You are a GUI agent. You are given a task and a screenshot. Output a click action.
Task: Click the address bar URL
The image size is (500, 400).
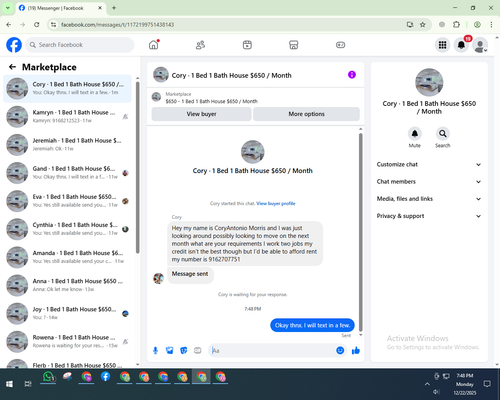[x=118, y=25]
